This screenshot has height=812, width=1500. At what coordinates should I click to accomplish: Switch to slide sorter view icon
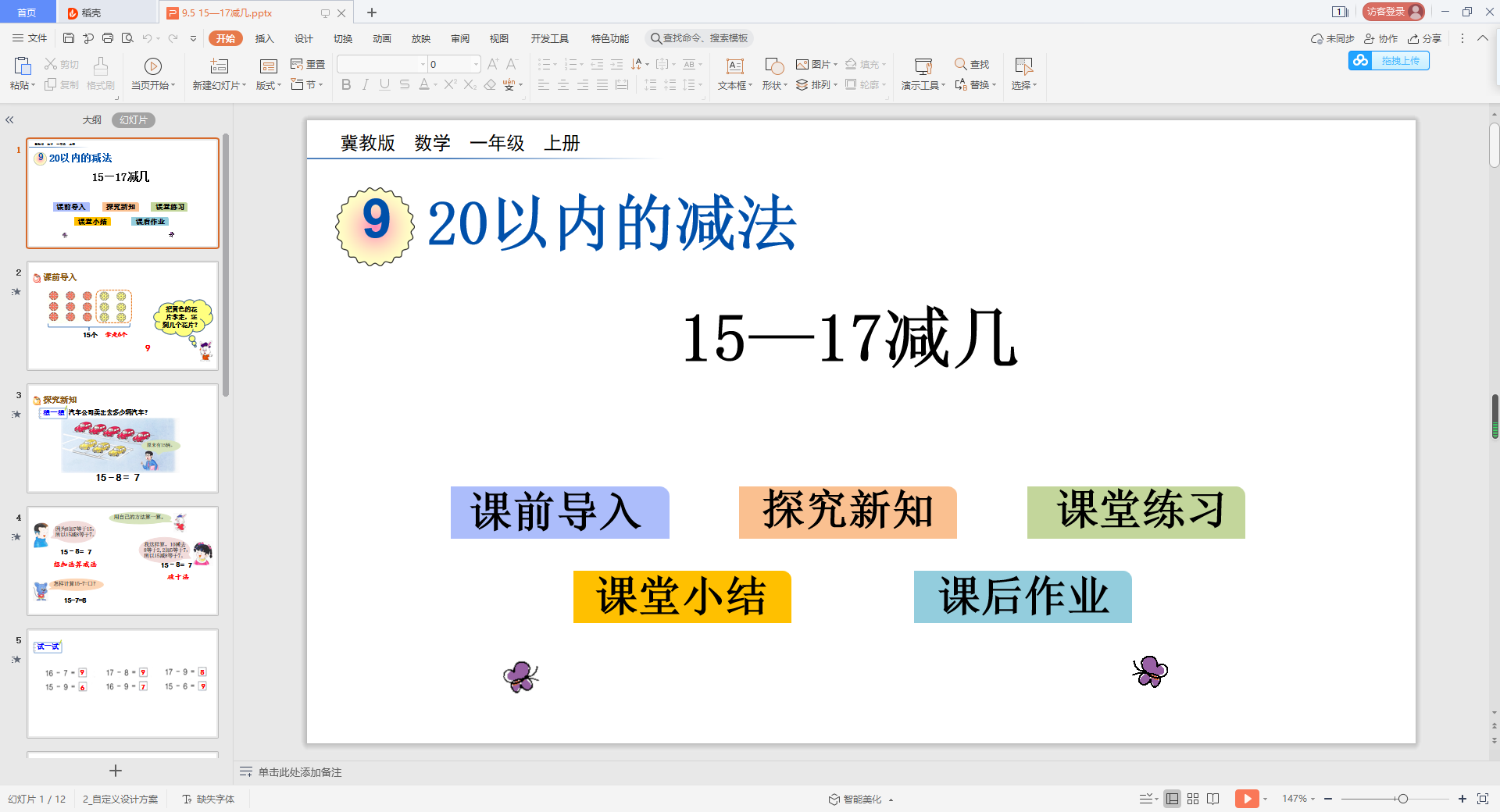[1193, 799]
